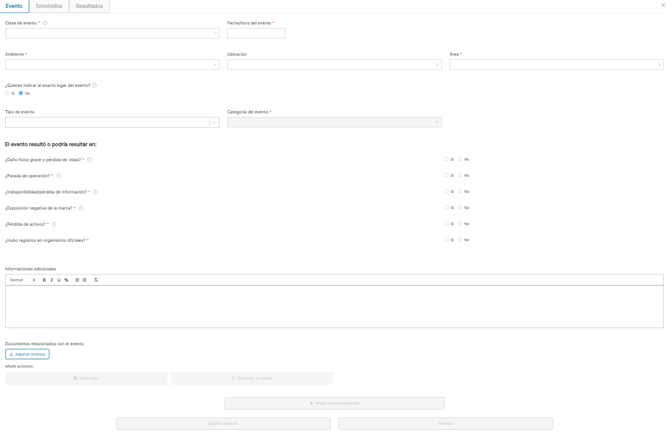The image size is (667, 432).
Task: Click the bulleted list icon
Action: (85, 280)
